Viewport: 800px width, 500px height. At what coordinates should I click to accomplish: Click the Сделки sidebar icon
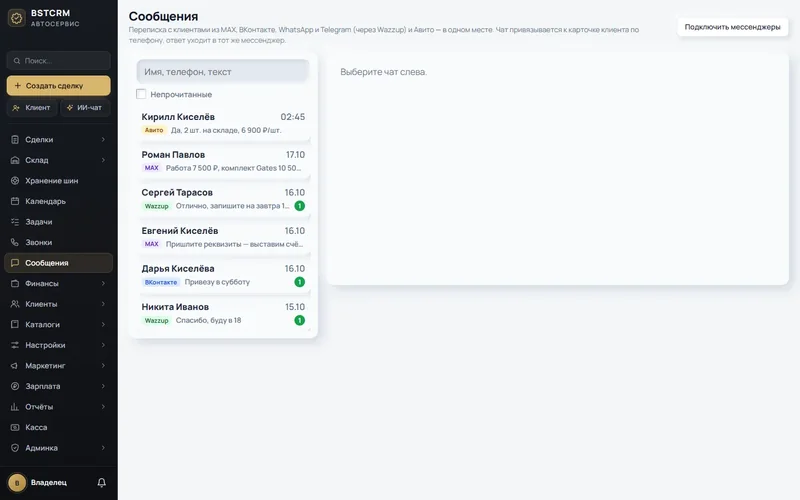coord(15,139)
